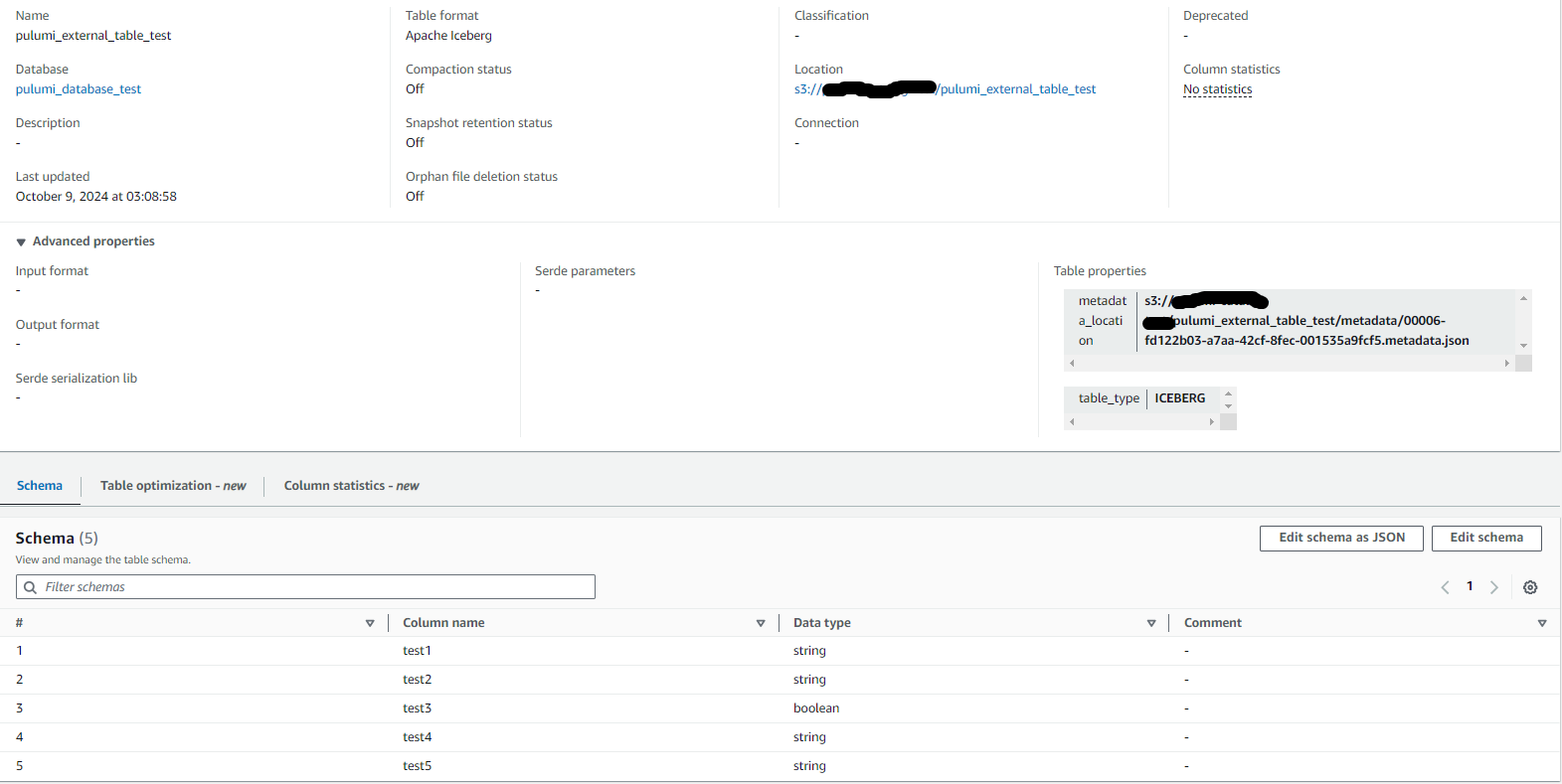This screenshot has height=784, width=1562.
Task: Select the page 1 indicator
Action: [x=1470, y=586]
